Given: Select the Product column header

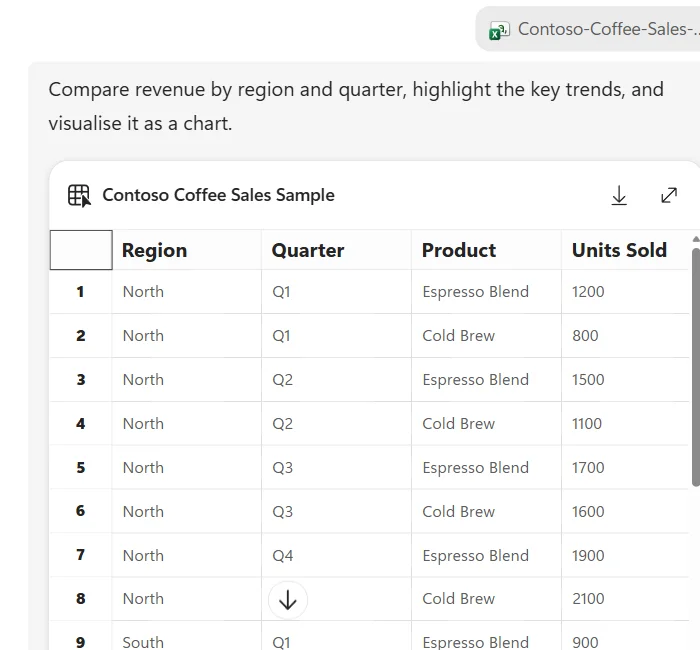Looking at the screenshot, I should [486, 250].
